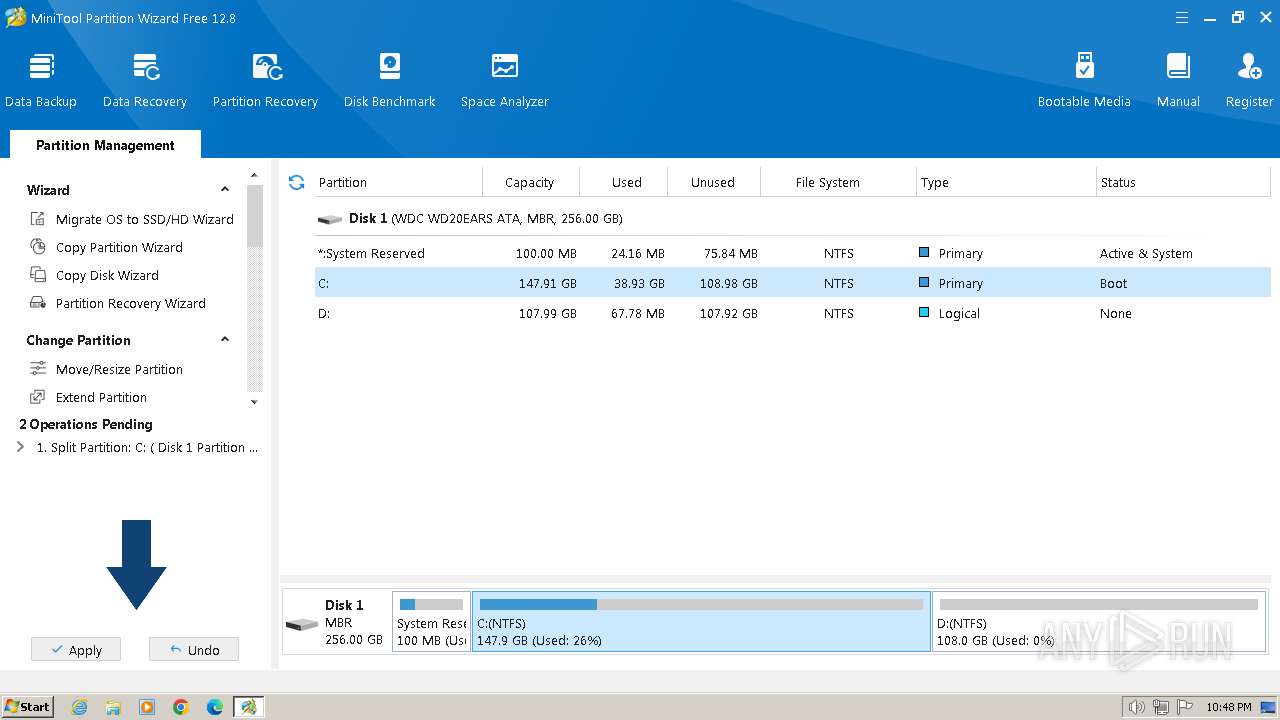Screen dimensions: 1280x720
Task: Select the System Reserved block in disk map
Action: coord(431,621)
